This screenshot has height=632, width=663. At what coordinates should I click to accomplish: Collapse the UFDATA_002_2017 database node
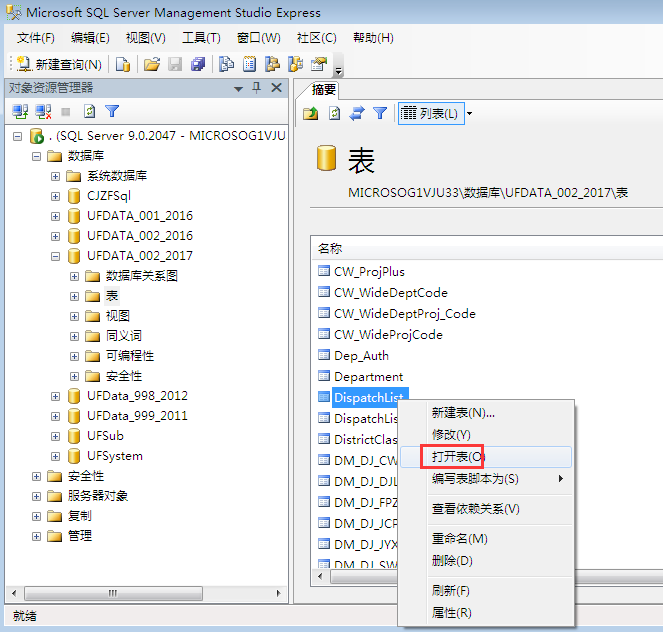point(56,256)
